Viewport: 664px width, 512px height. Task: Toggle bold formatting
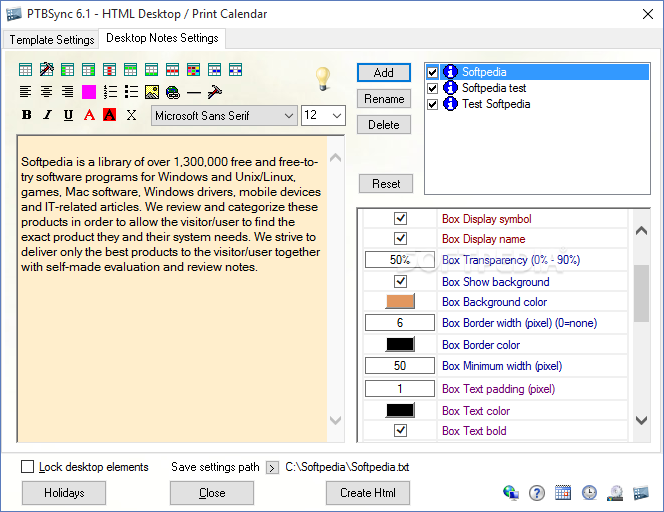tap(26, 115)
